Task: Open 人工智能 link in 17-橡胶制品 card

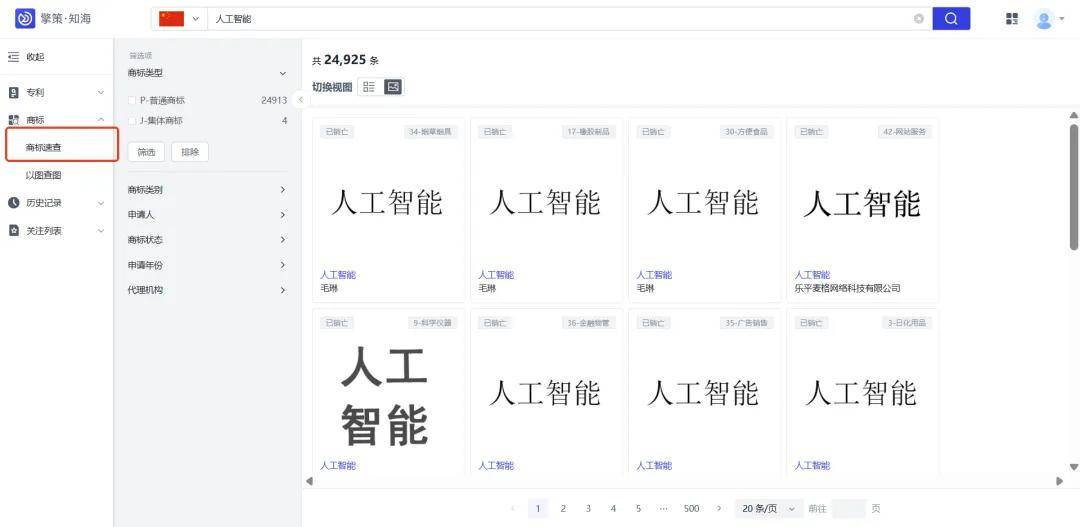Action: click(497, 275)
